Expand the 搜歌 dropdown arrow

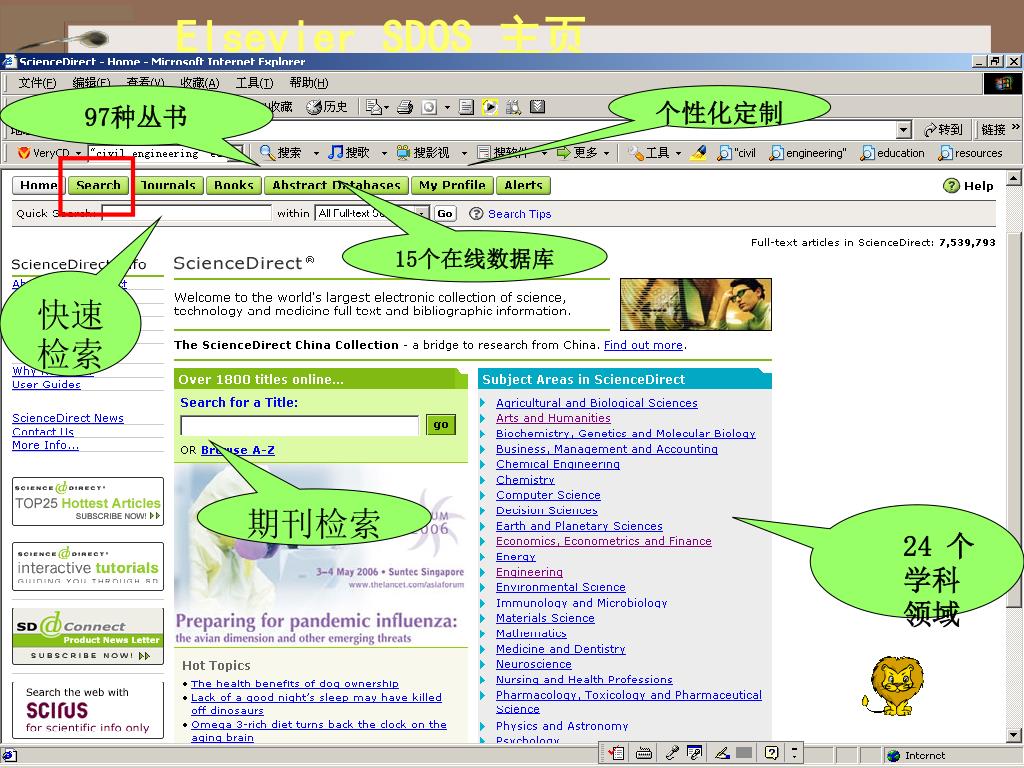click(x=384, y=153)
